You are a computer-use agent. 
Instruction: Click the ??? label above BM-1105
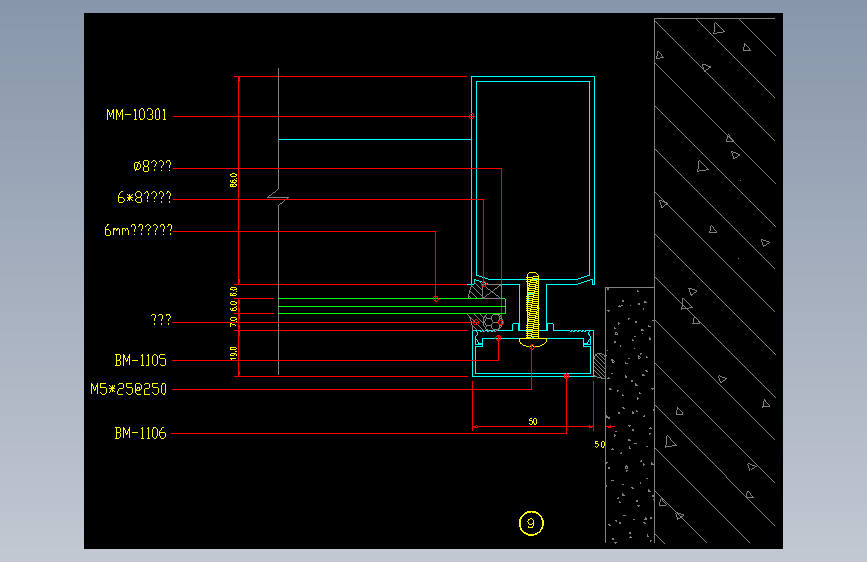(161, 320)
